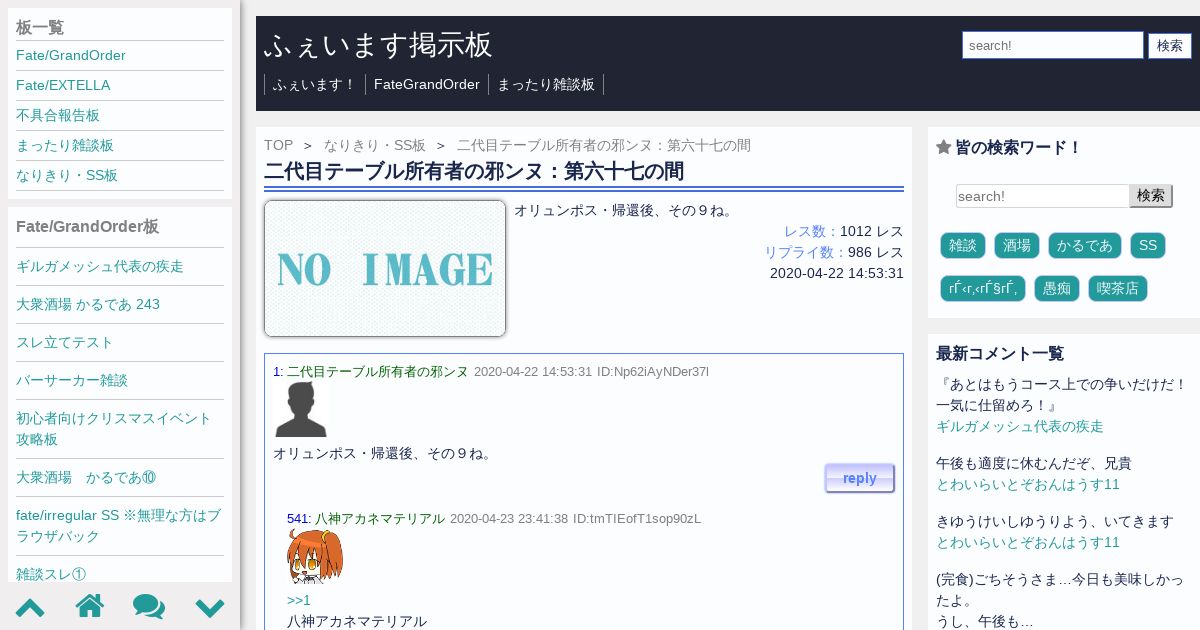Click the orange-haired avatar on post 541
Screen dimensions: 1200x630
point(315,556)
